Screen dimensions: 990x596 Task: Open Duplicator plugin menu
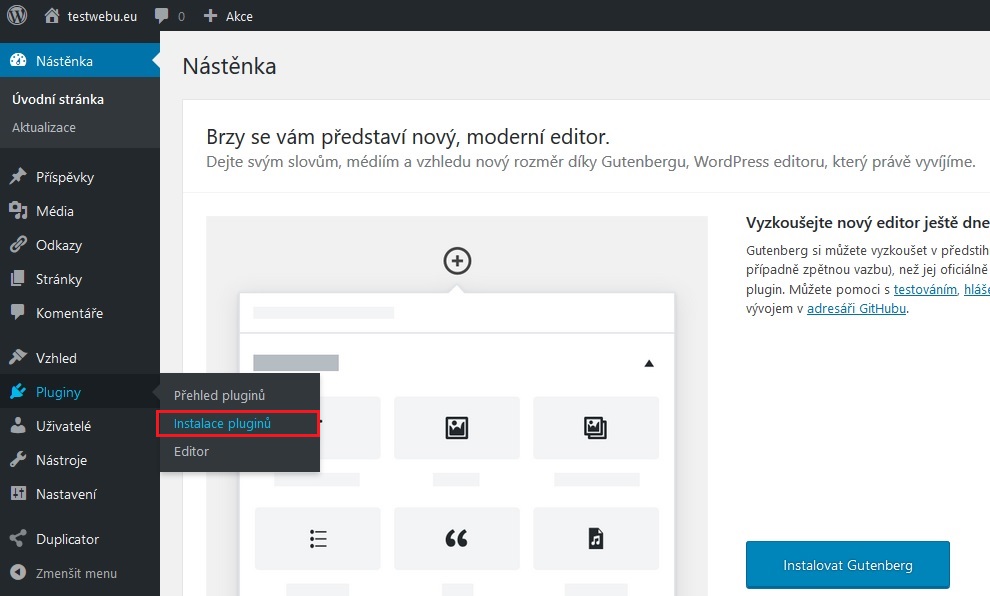click(67, 539)
